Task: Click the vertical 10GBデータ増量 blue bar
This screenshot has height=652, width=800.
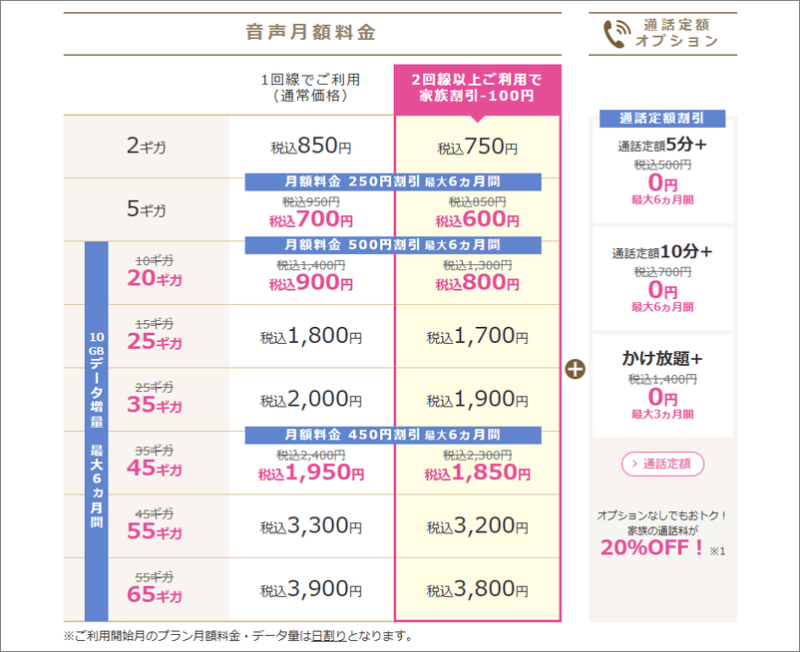Action: (x=96, y=430)
